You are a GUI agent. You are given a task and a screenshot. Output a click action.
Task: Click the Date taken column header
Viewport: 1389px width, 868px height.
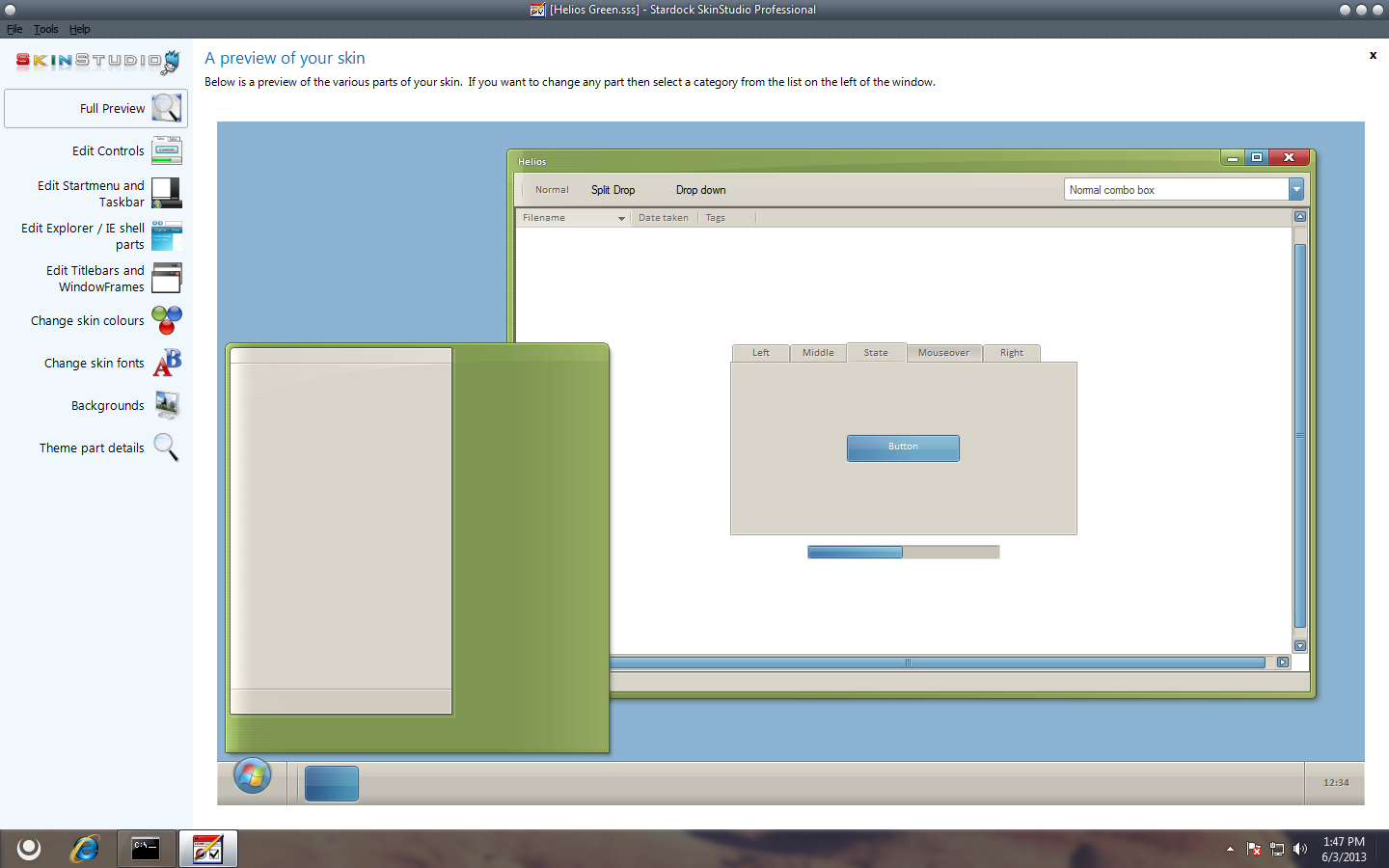tap(664, 218)
